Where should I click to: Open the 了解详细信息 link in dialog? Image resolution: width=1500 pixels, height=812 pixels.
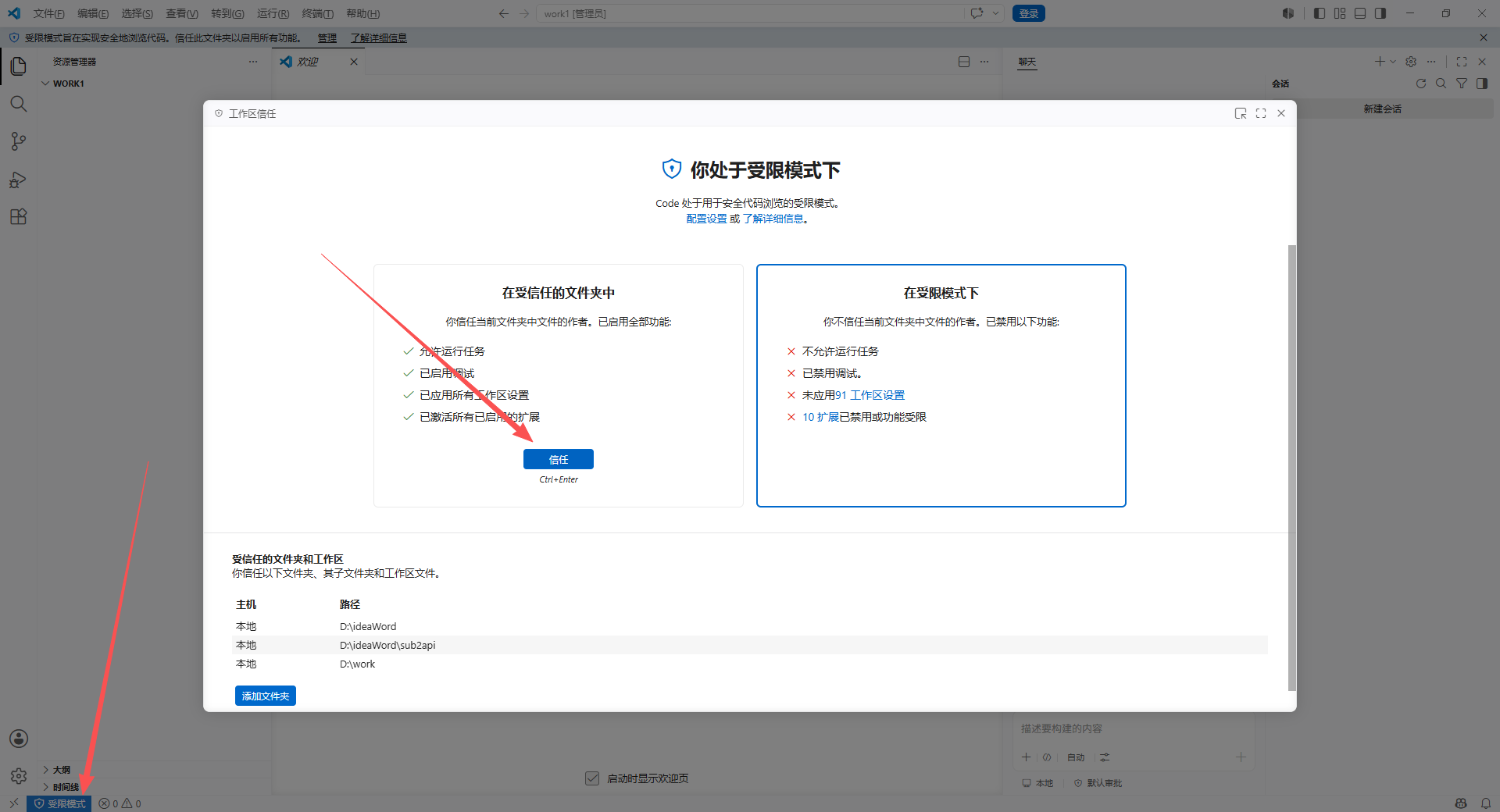(x=773, y=219)
